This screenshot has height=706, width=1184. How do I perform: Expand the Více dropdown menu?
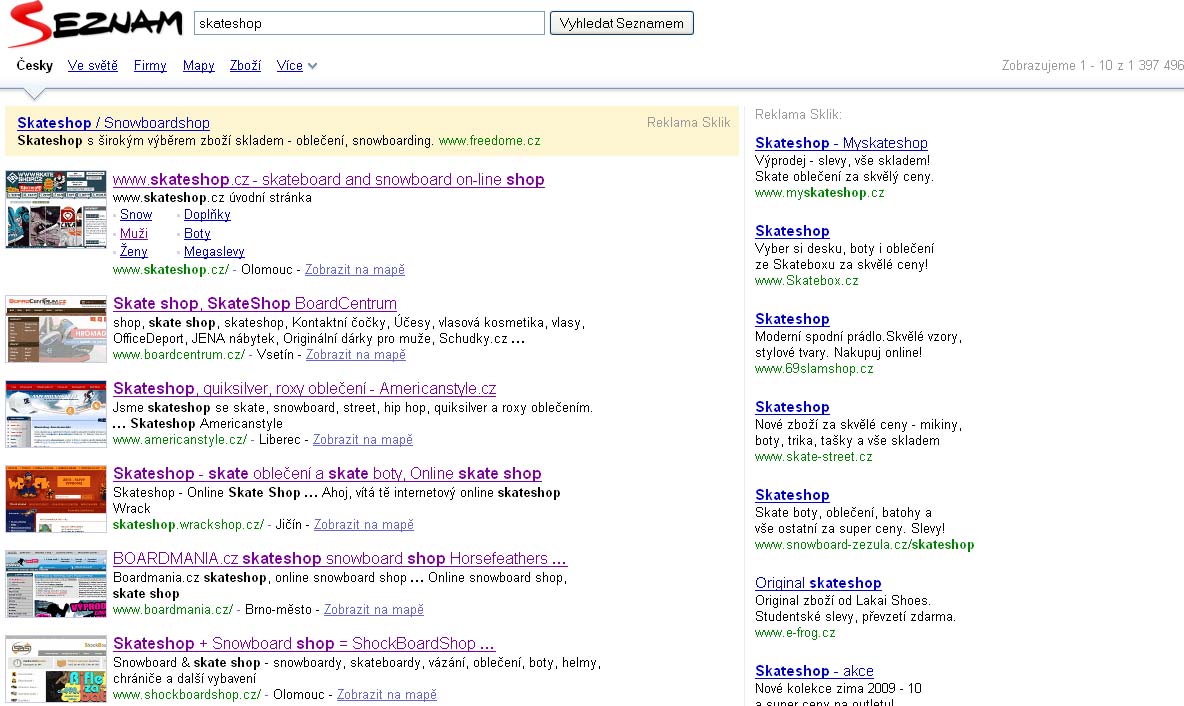[297, 66]
